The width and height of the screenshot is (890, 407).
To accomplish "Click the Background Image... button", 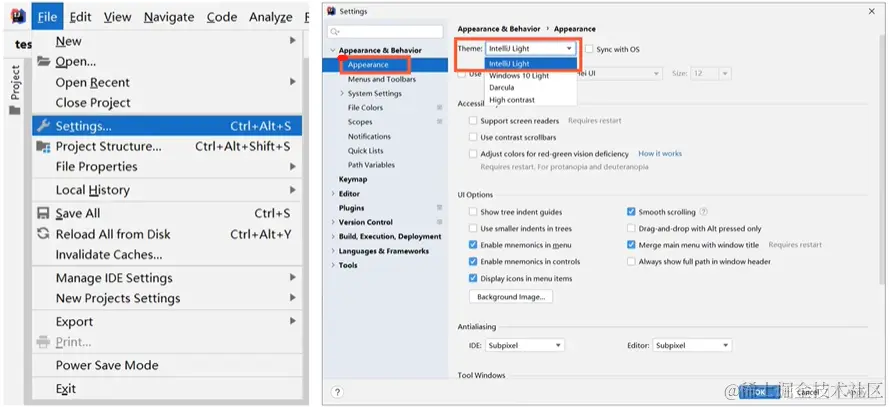I will tap(511, 297).
